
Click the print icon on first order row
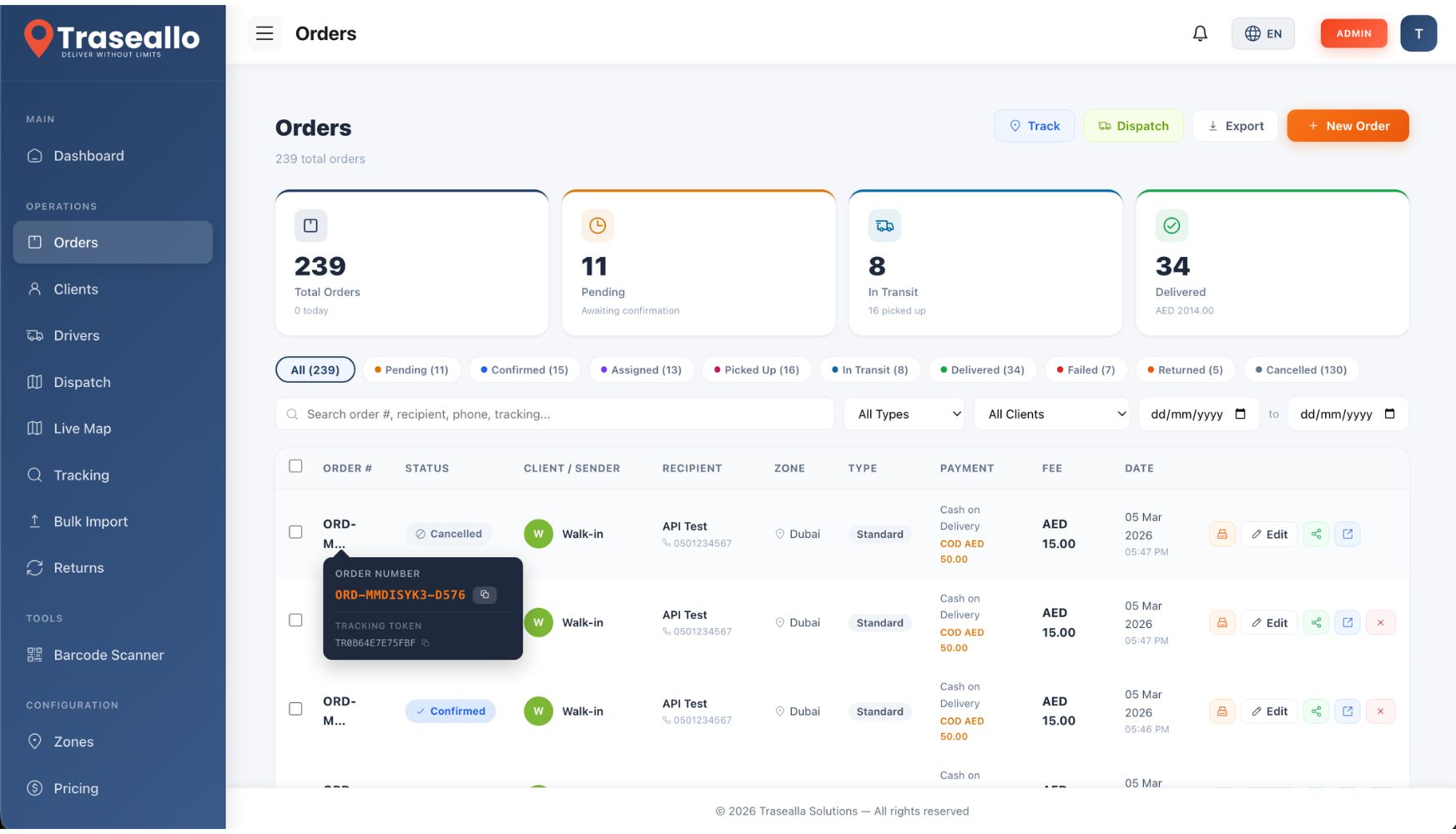click(1222, 535)
